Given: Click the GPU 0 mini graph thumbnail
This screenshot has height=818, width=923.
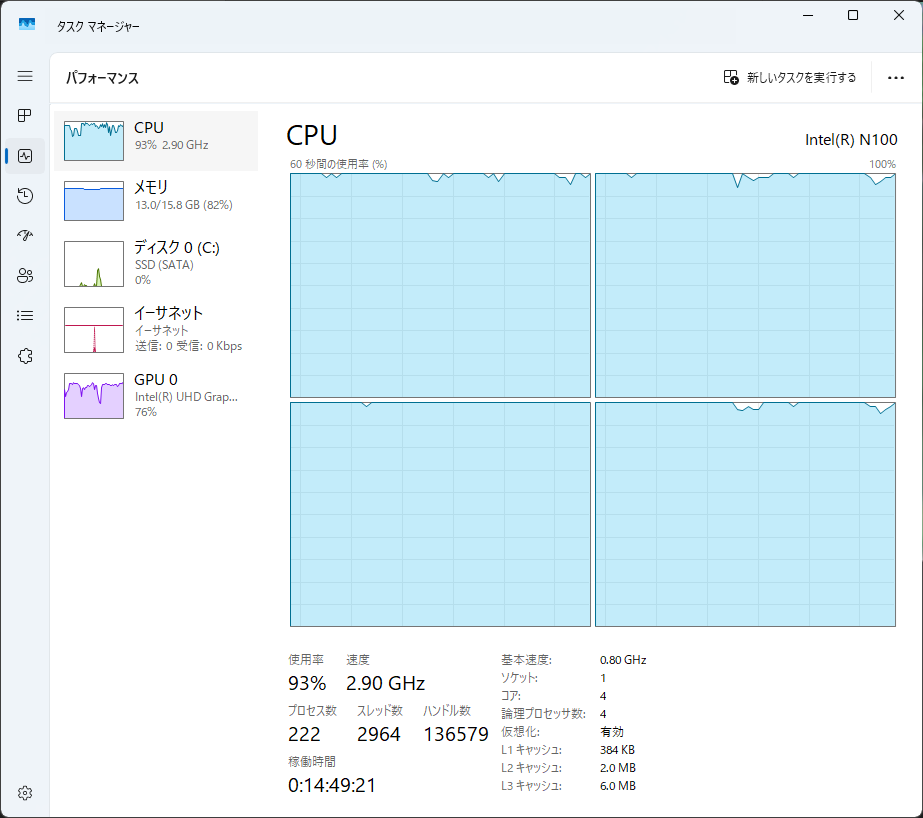Looking at the screenshot, I should point(94,395).
